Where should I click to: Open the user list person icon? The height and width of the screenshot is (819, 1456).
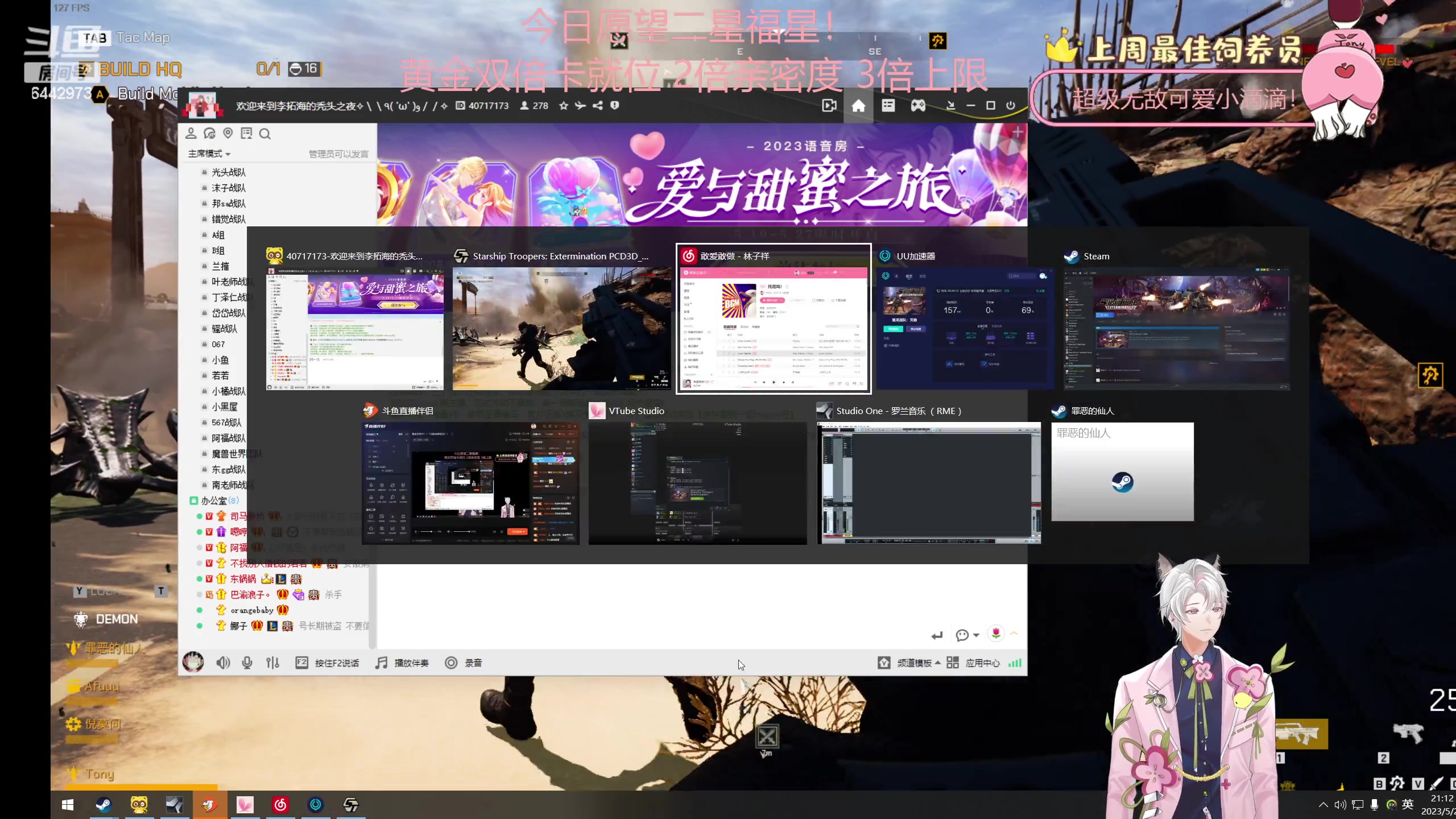(191, 134)
